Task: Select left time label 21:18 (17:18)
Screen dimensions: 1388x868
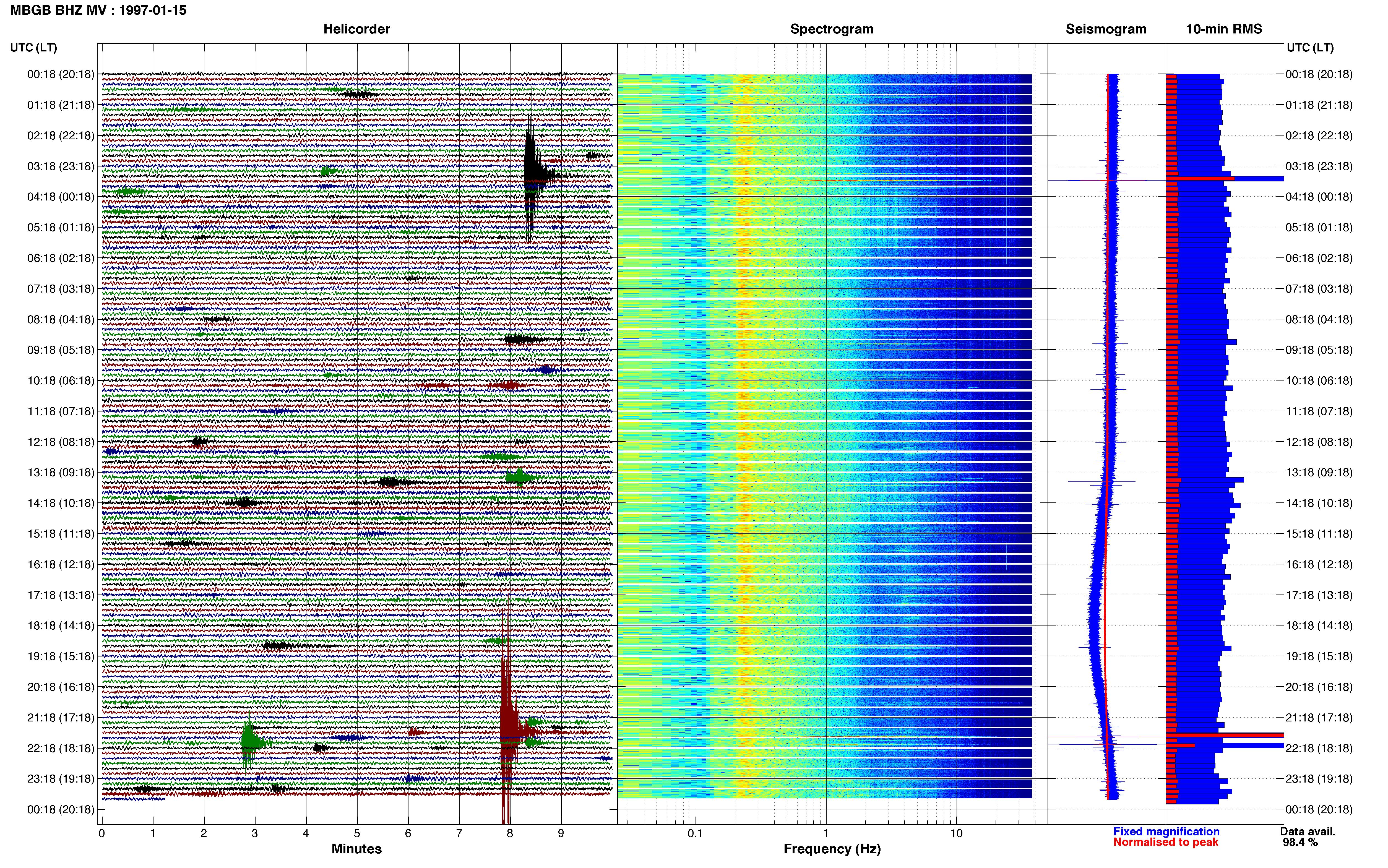Action: tap(61, 717)
